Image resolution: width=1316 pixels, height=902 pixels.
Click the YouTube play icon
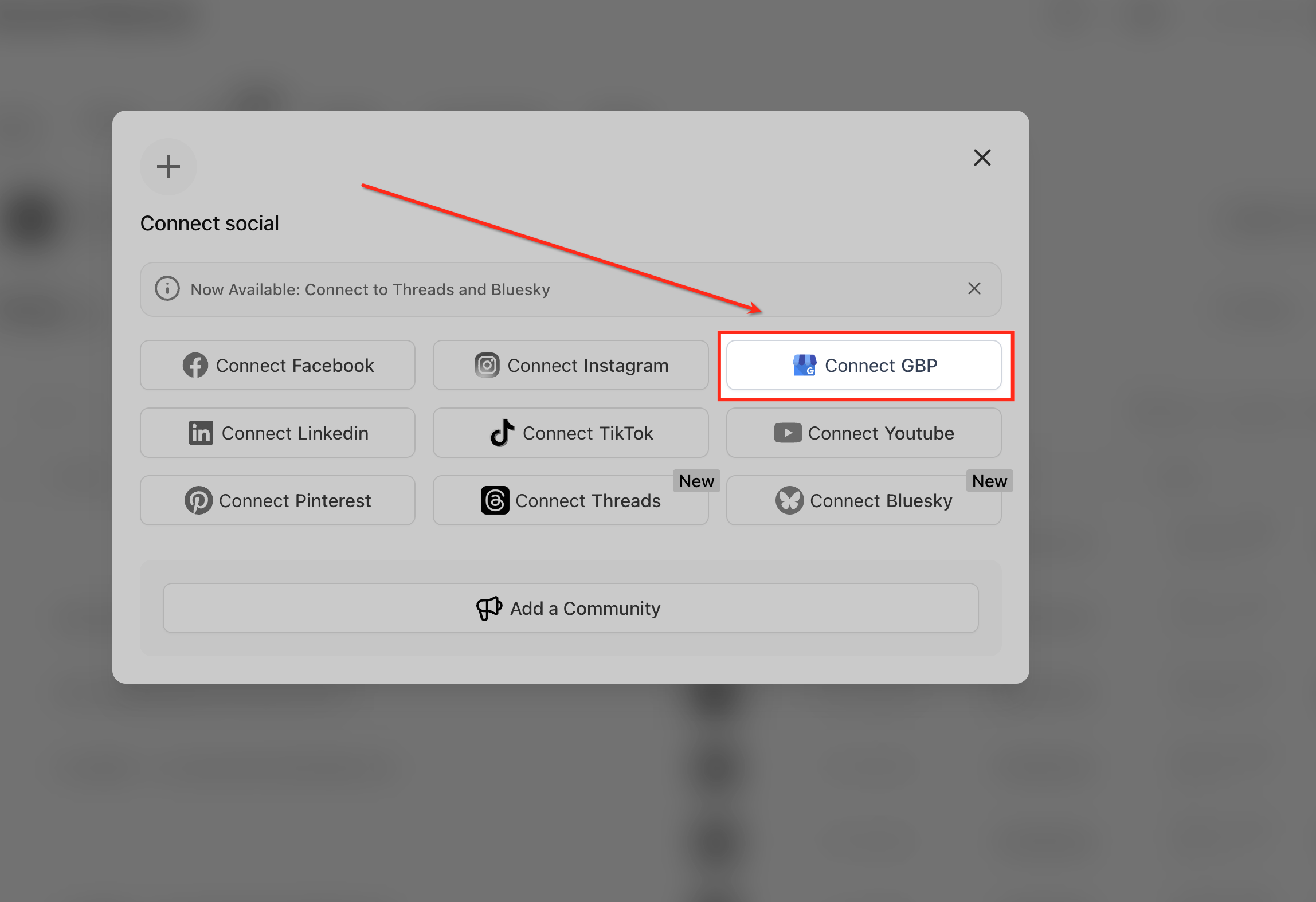point(788,433)
